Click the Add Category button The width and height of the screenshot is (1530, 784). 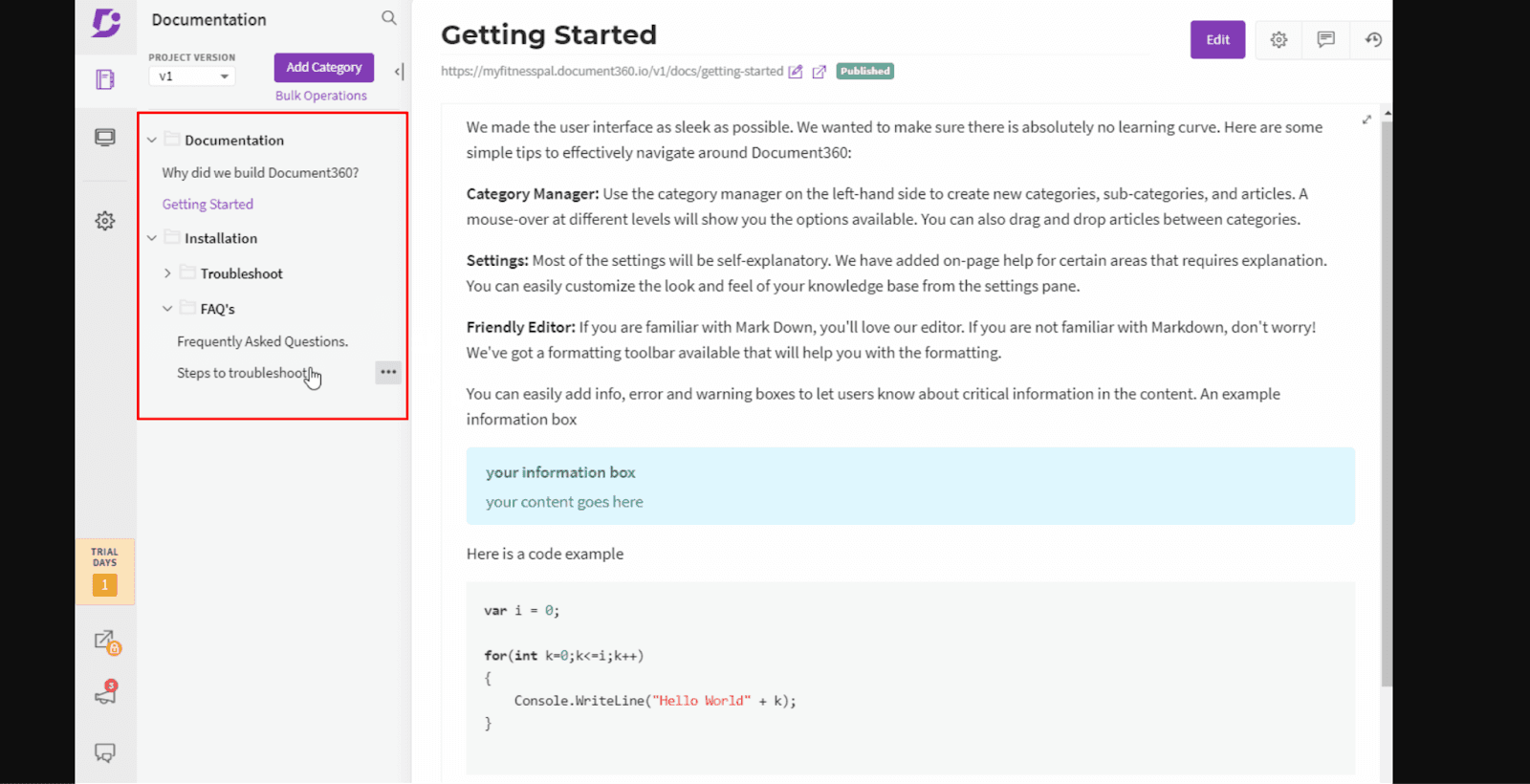click(324, 68)
